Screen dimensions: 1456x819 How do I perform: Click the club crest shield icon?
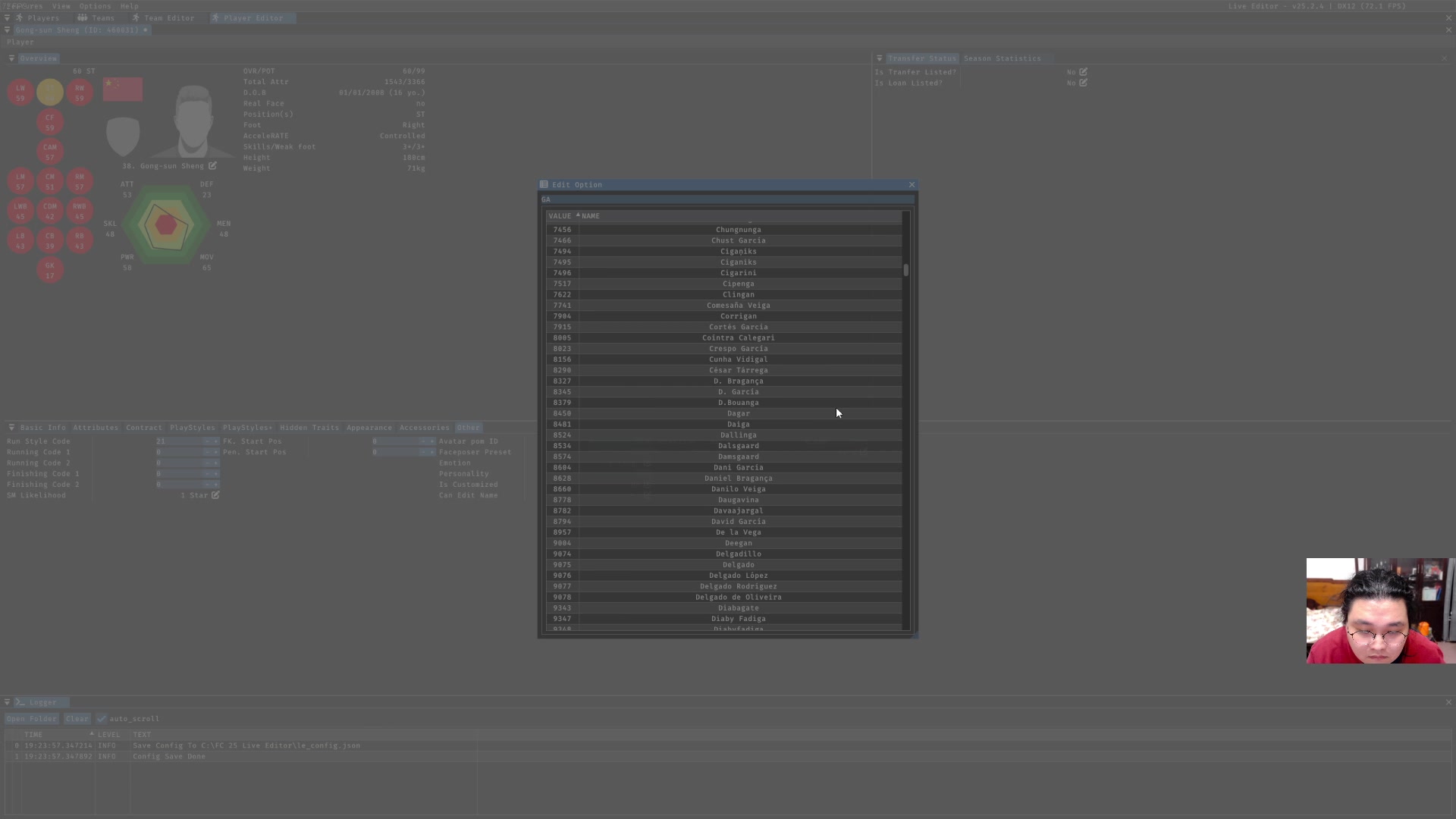click(123, 136)
